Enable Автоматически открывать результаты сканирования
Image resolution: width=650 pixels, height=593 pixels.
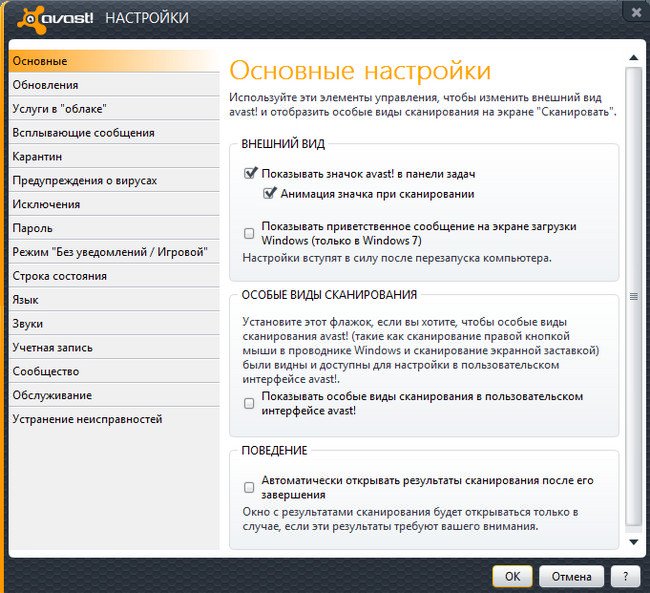coord(249,487)
